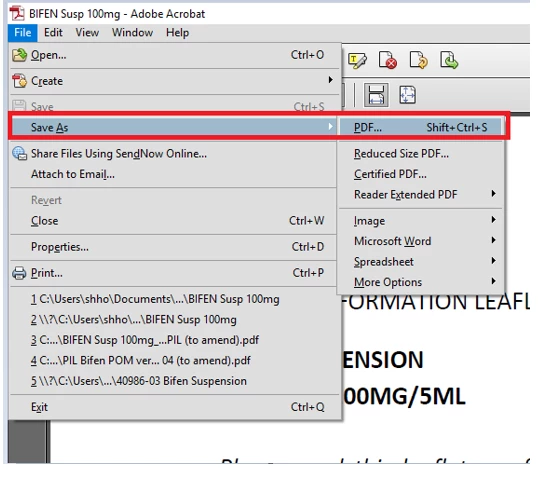
Task: Open the Edit menu
Action: [x=53, y=33]
